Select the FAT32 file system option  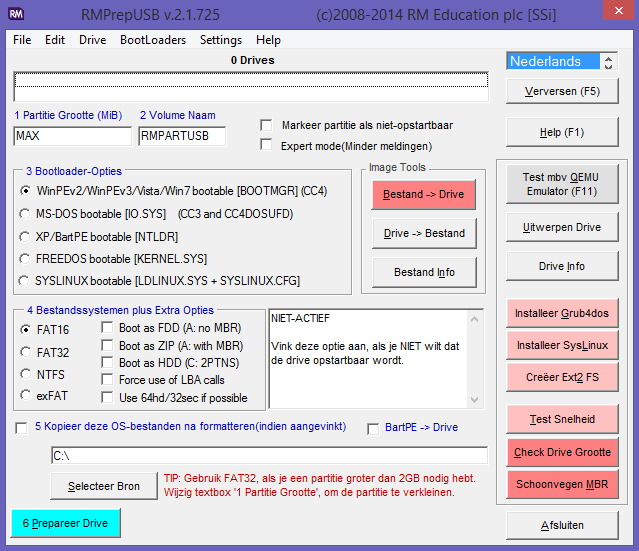click(27, 351)
